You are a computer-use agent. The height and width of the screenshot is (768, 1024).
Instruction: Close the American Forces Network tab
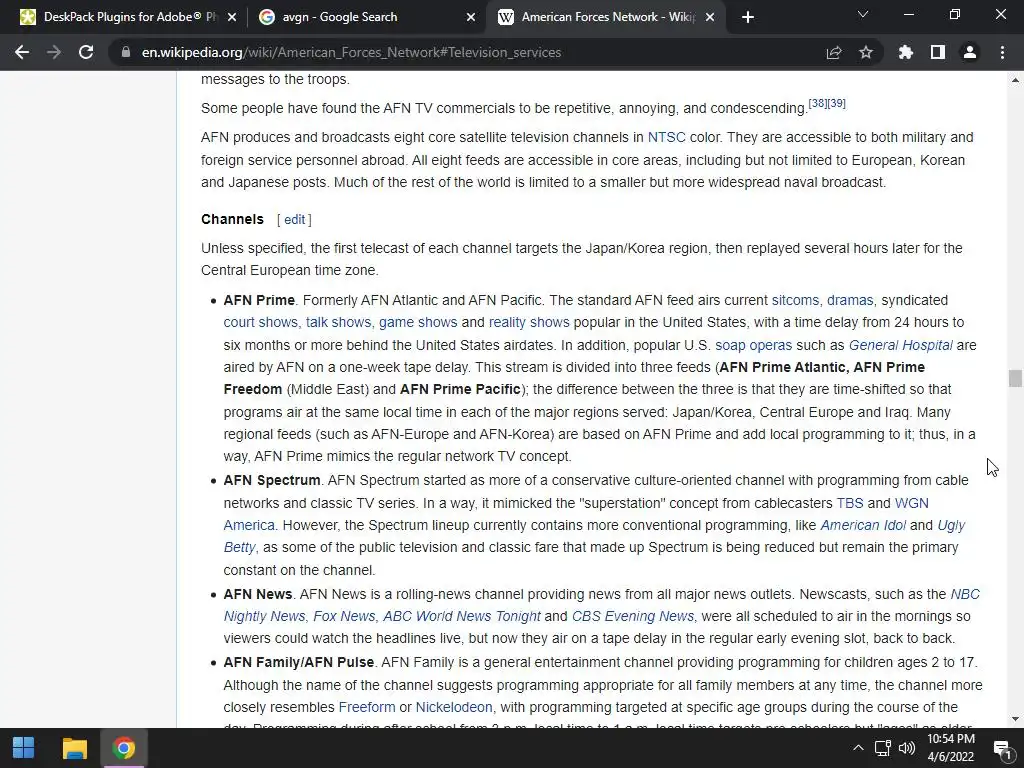pos(711,17)
